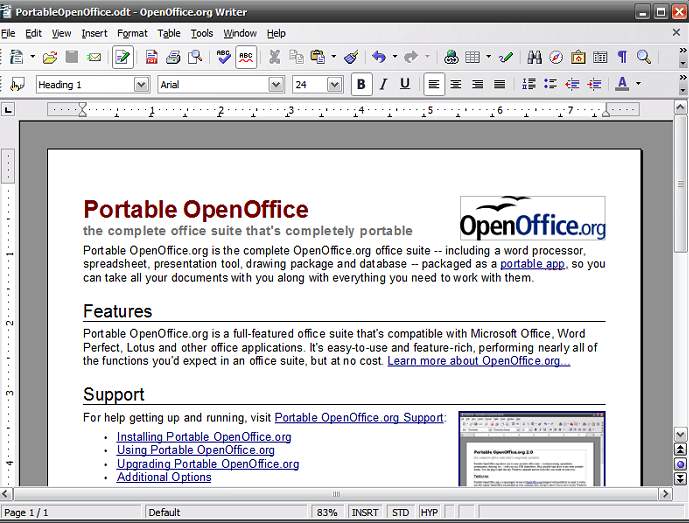689x523 pixels.
Task: Click the Print file directly icon
Action: pos(173,57)
